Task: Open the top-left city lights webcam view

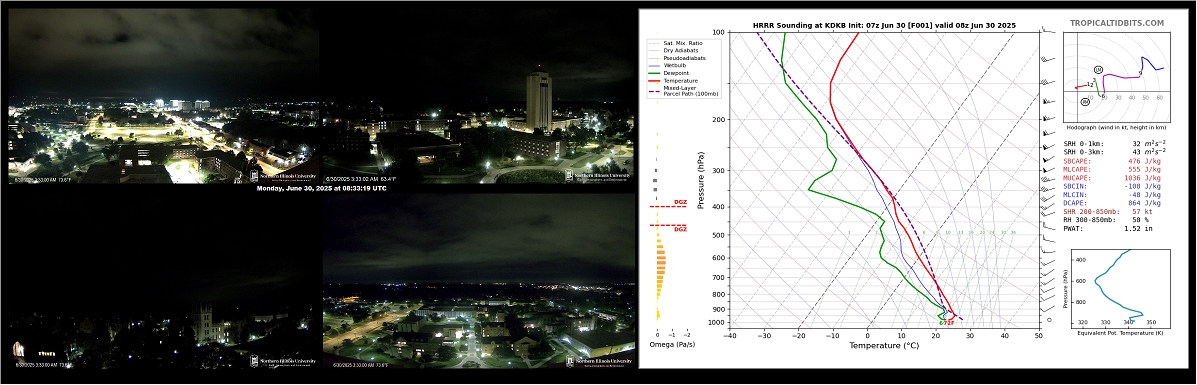Action: 163,96
